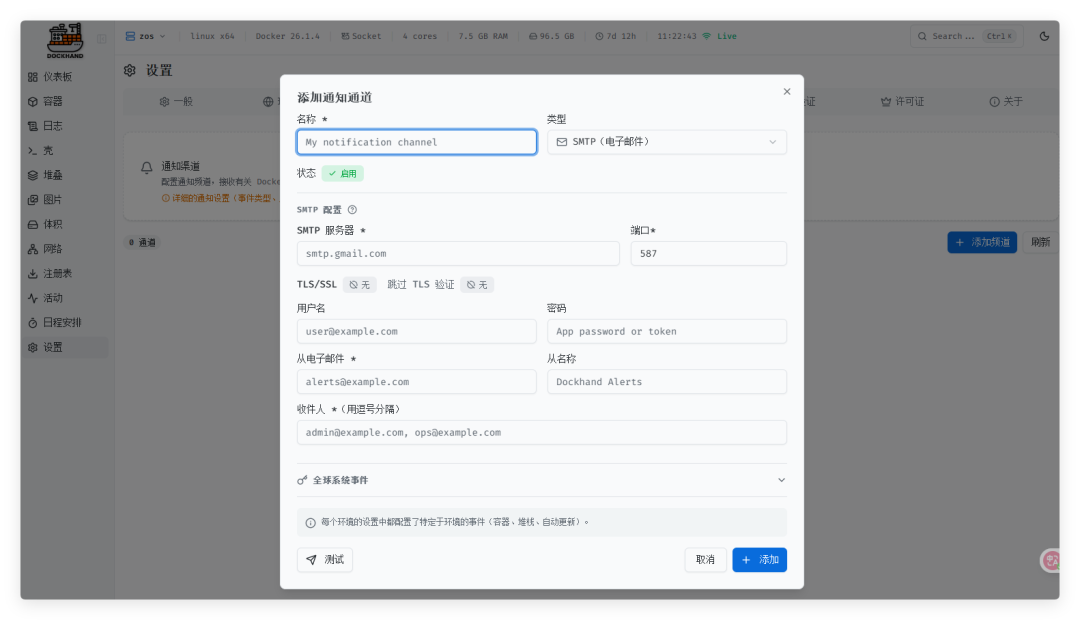Image resolution: width=1080 pixels, height=620 pixels.
Task: Click the 96.5 GB disk icon
Action: tap(532, 36)
